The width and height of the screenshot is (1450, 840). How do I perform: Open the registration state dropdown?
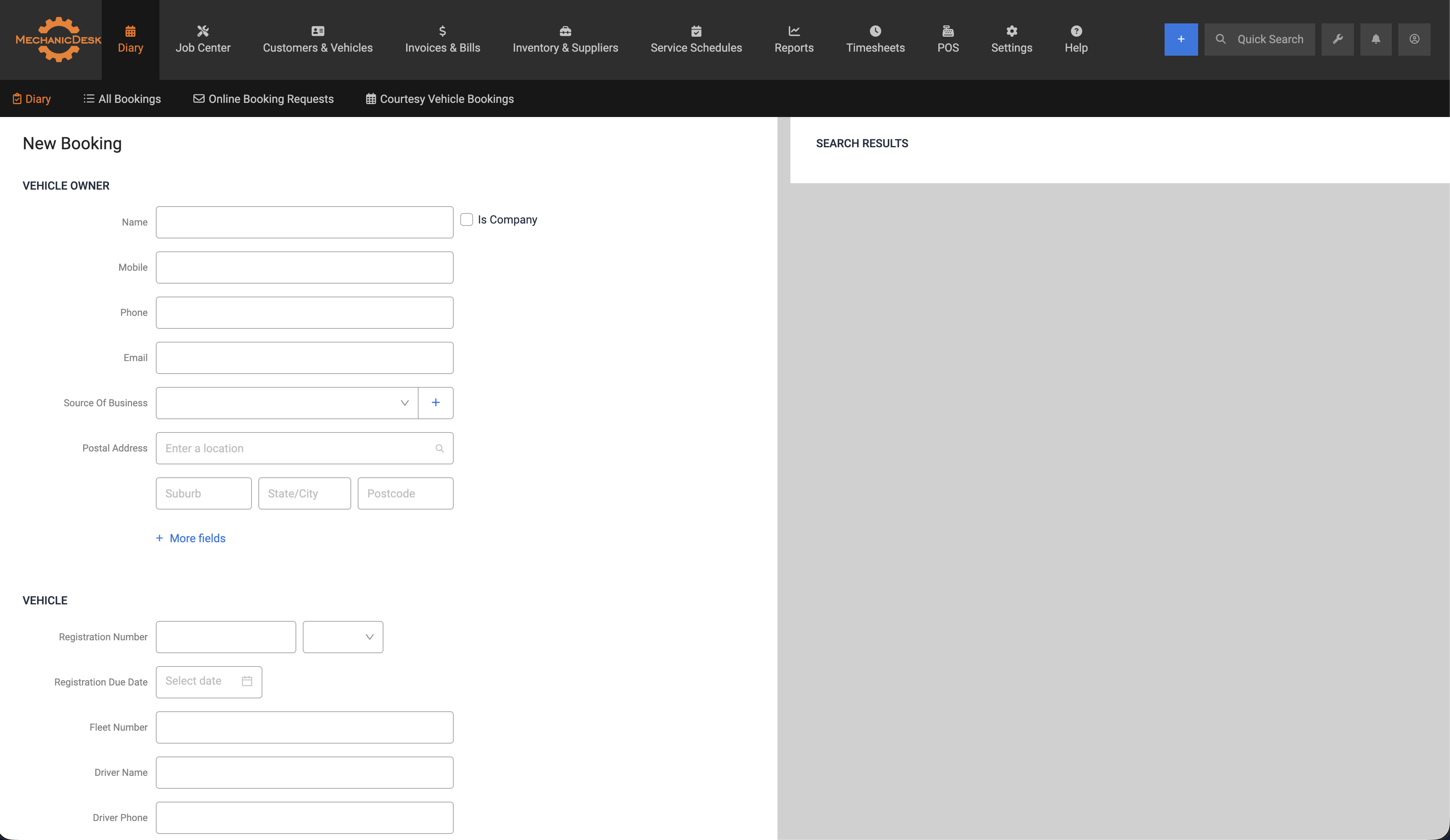[x=343, y=637]
